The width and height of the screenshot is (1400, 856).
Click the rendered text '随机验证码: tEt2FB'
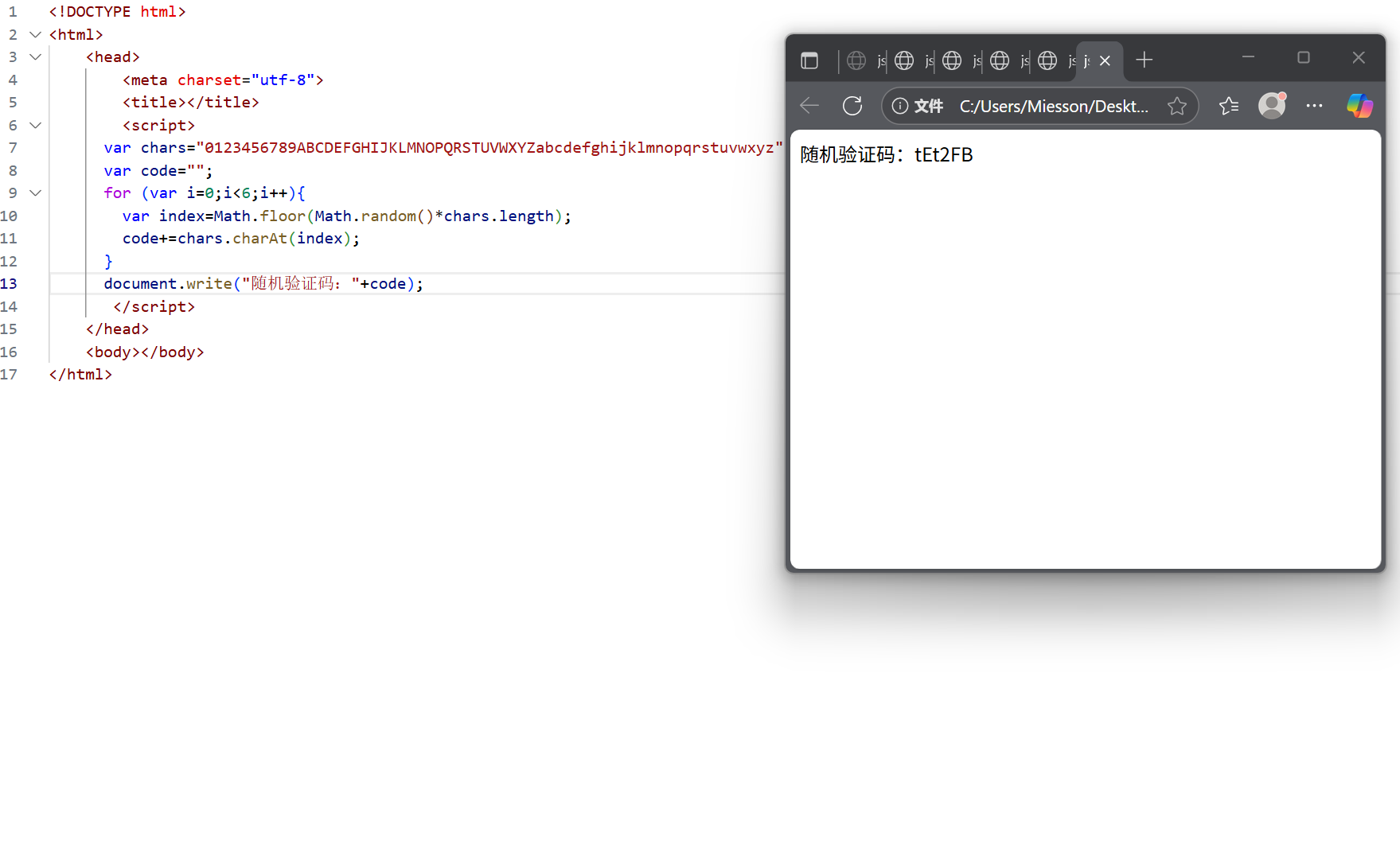point(887,154)
